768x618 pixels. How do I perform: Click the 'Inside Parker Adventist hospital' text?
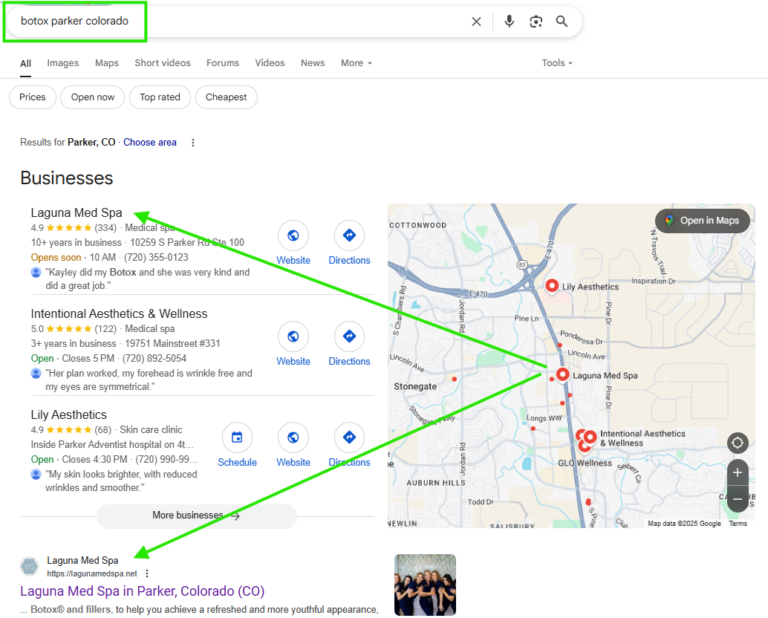tap(112, 445)
